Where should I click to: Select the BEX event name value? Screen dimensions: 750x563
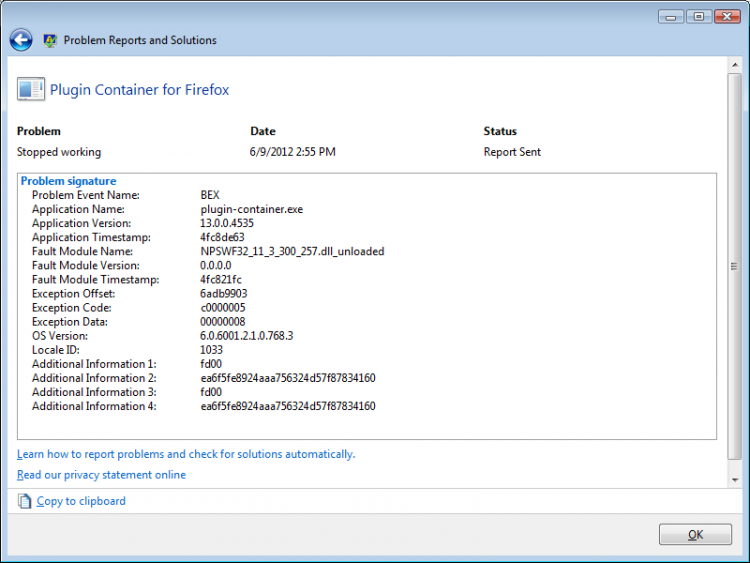(x=210, y=195)
